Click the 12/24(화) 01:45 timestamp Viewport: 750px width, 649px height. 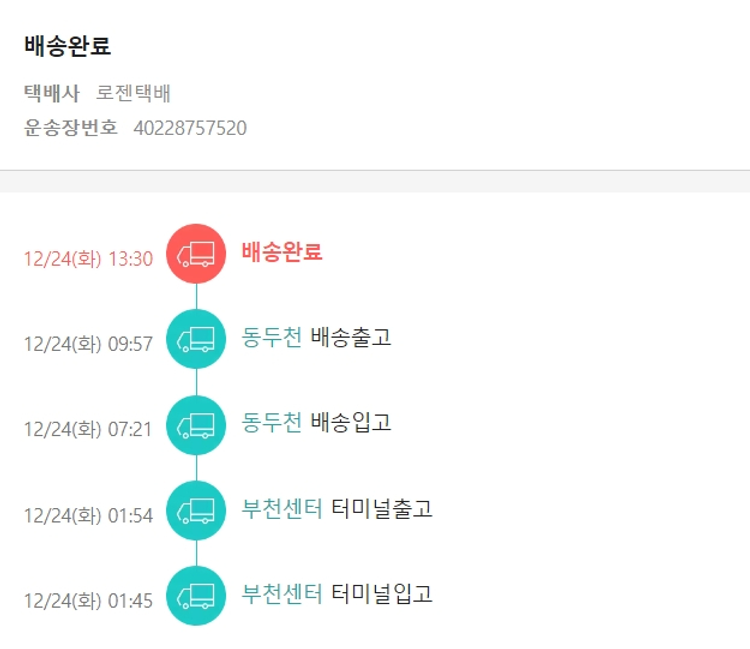(88, 601)
